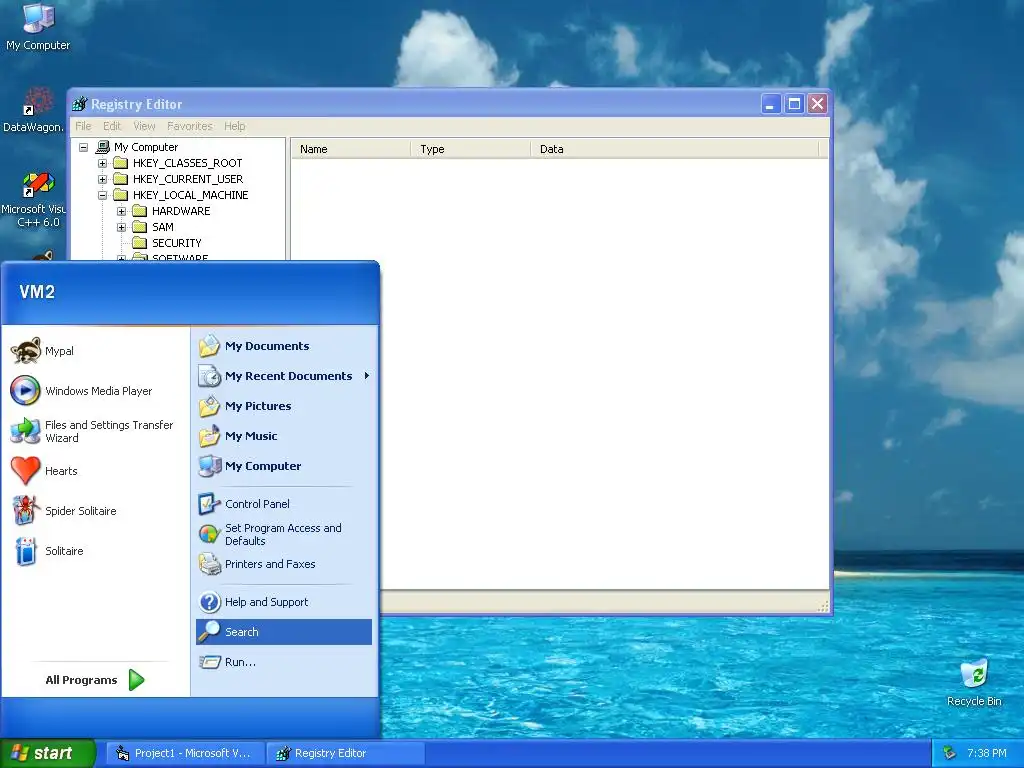Screen dimensions: 1024x768
Task: Click My Computer desktop icon
Action: (x=38, y=27)
